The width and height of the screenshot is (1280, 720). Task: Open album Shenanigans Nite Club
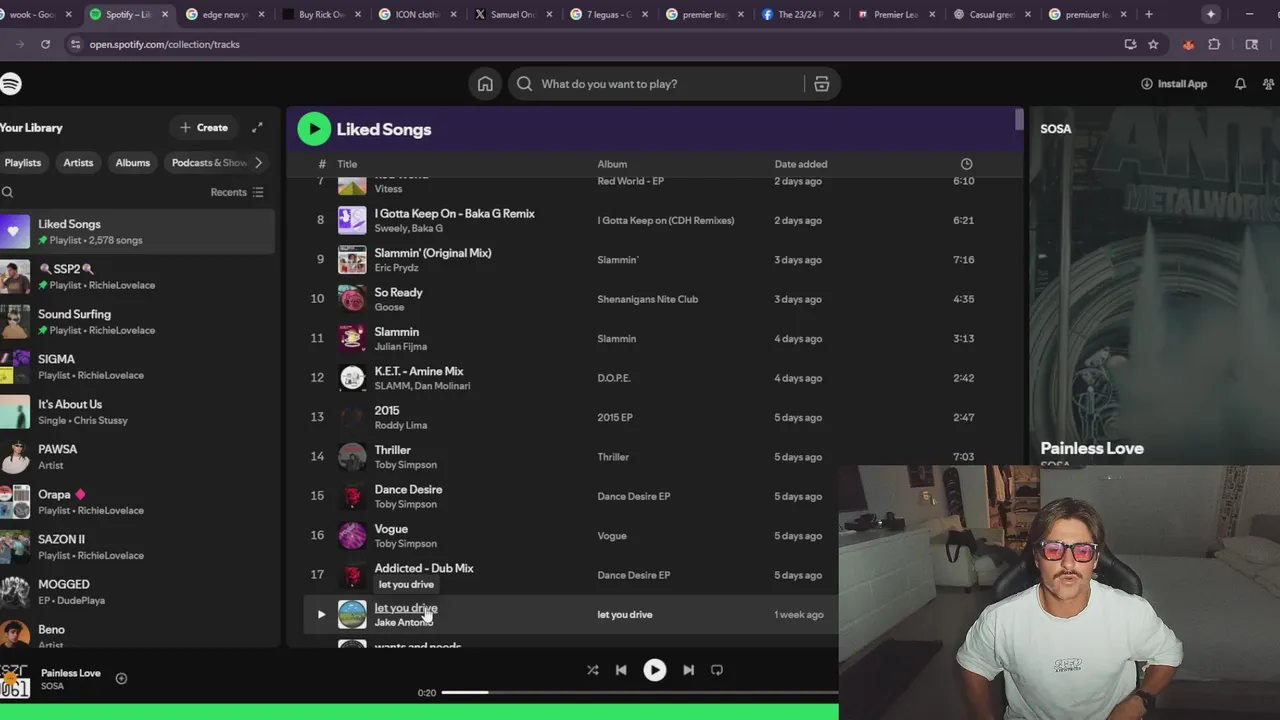coord(647,299)
